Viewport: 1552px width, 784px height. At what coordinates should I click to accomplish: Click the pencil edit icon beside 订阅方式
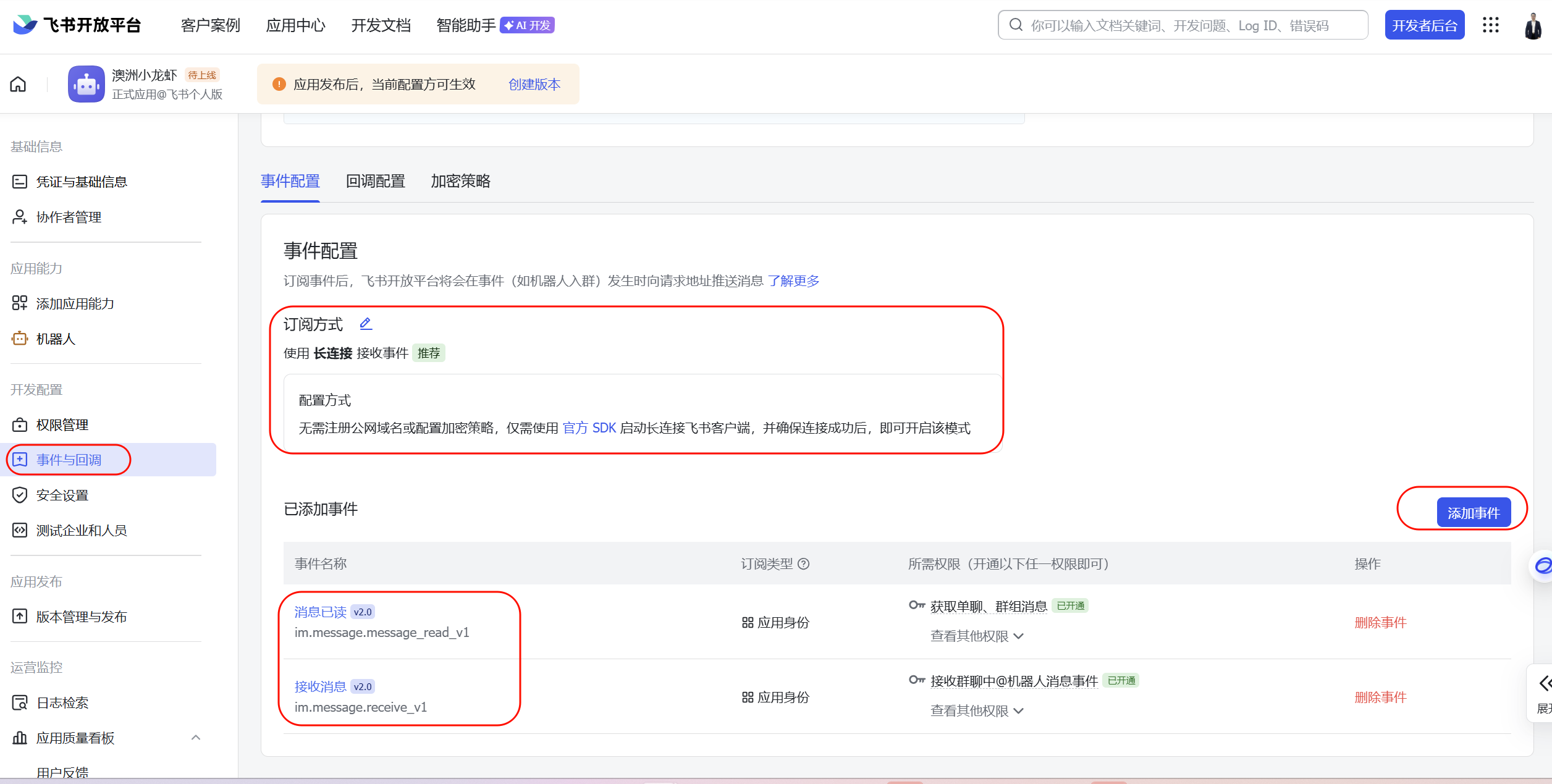tap(366, 323)
